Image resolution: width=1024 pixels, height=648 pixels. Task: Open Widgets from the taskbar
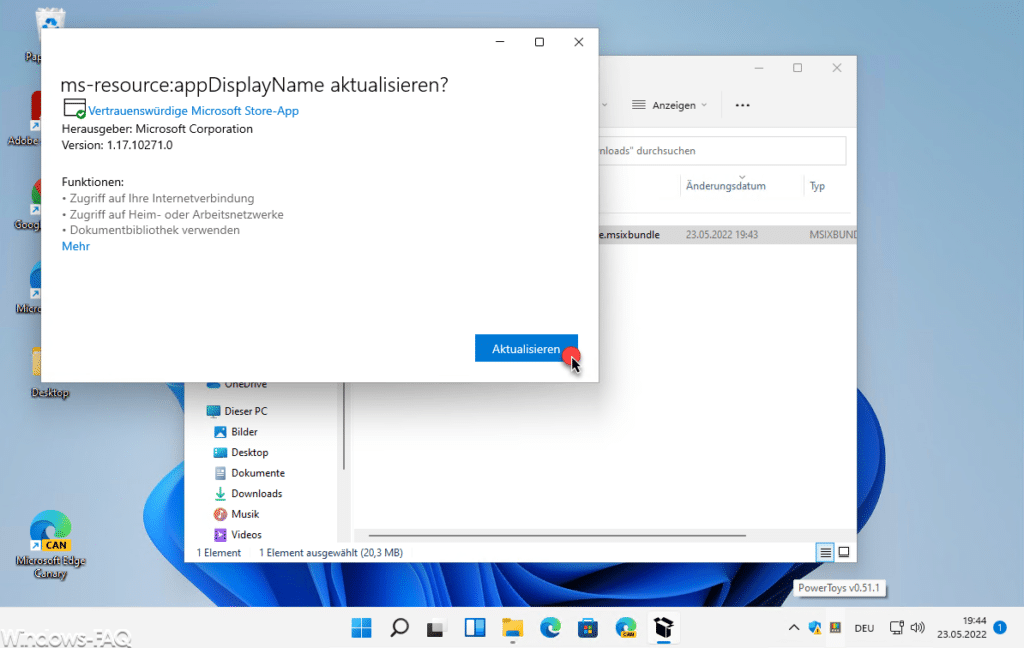(475, 628)
